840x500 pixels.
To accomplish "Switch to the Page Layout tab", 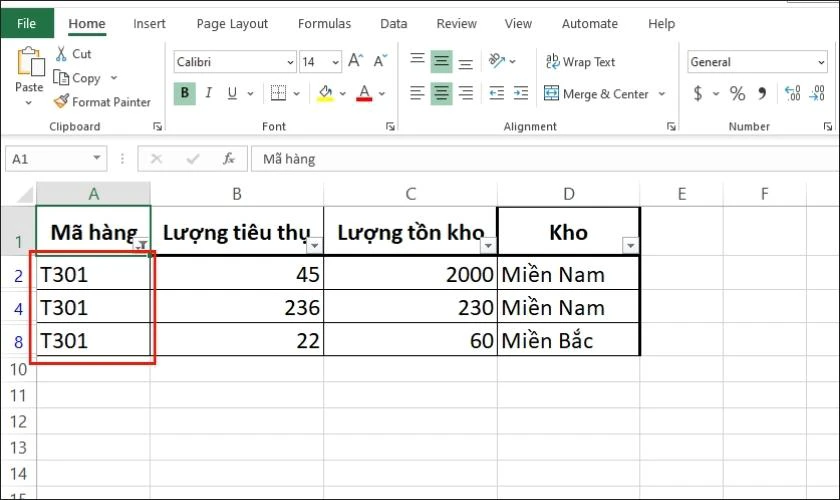I will click(232, 24).
